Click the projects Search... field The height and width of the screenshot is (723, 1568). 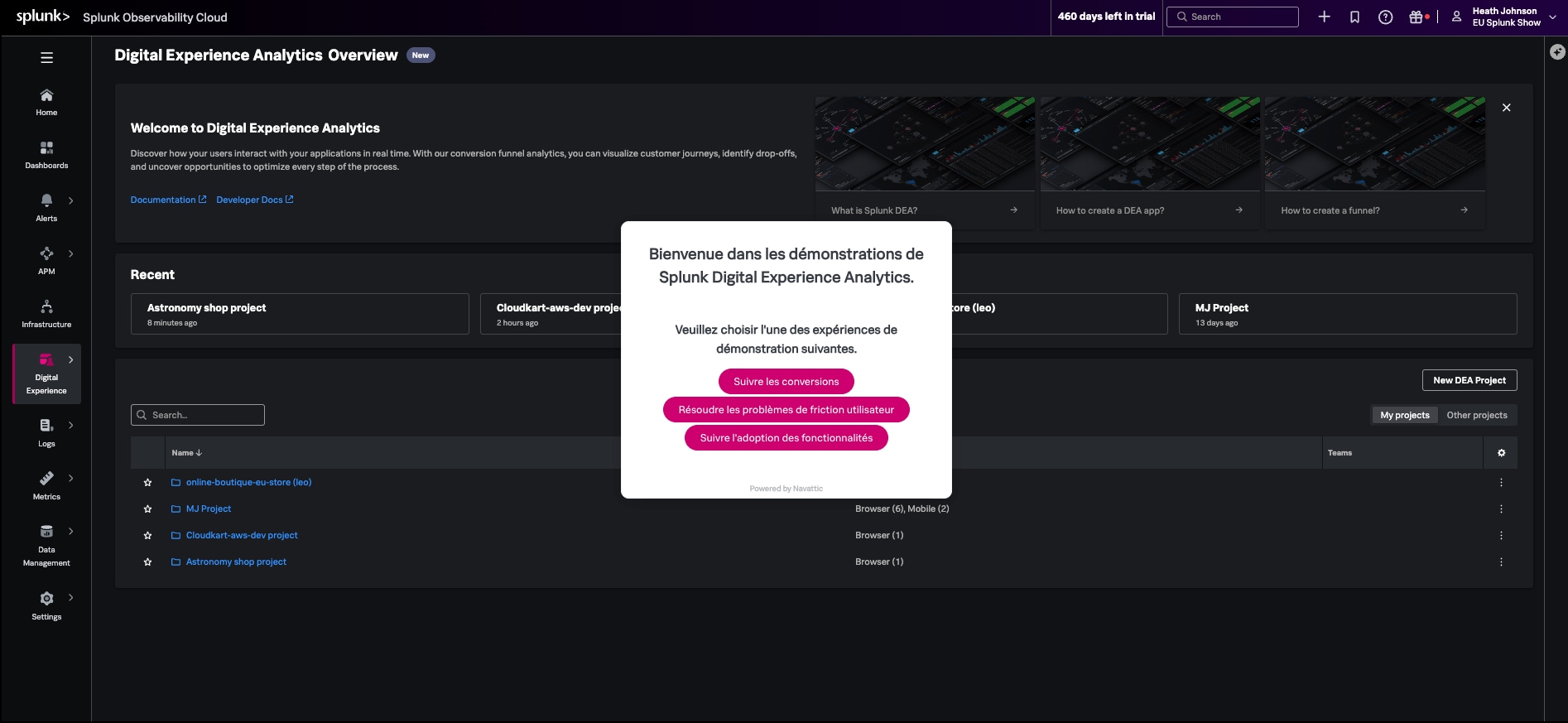(198, 415)
